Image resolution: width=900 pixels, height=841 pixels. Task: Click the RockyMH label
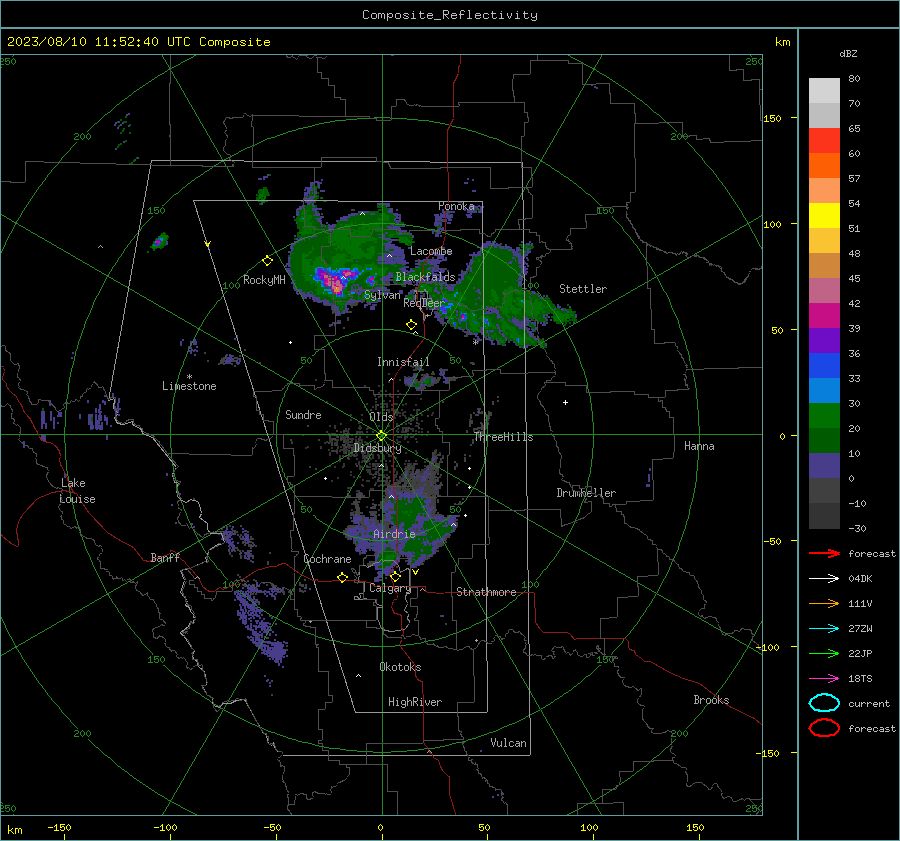264,280
